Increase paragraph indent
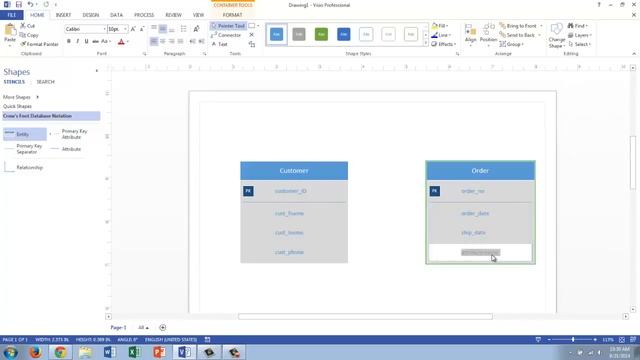Viewport: 640px width, 360px height. pos(201,41)
